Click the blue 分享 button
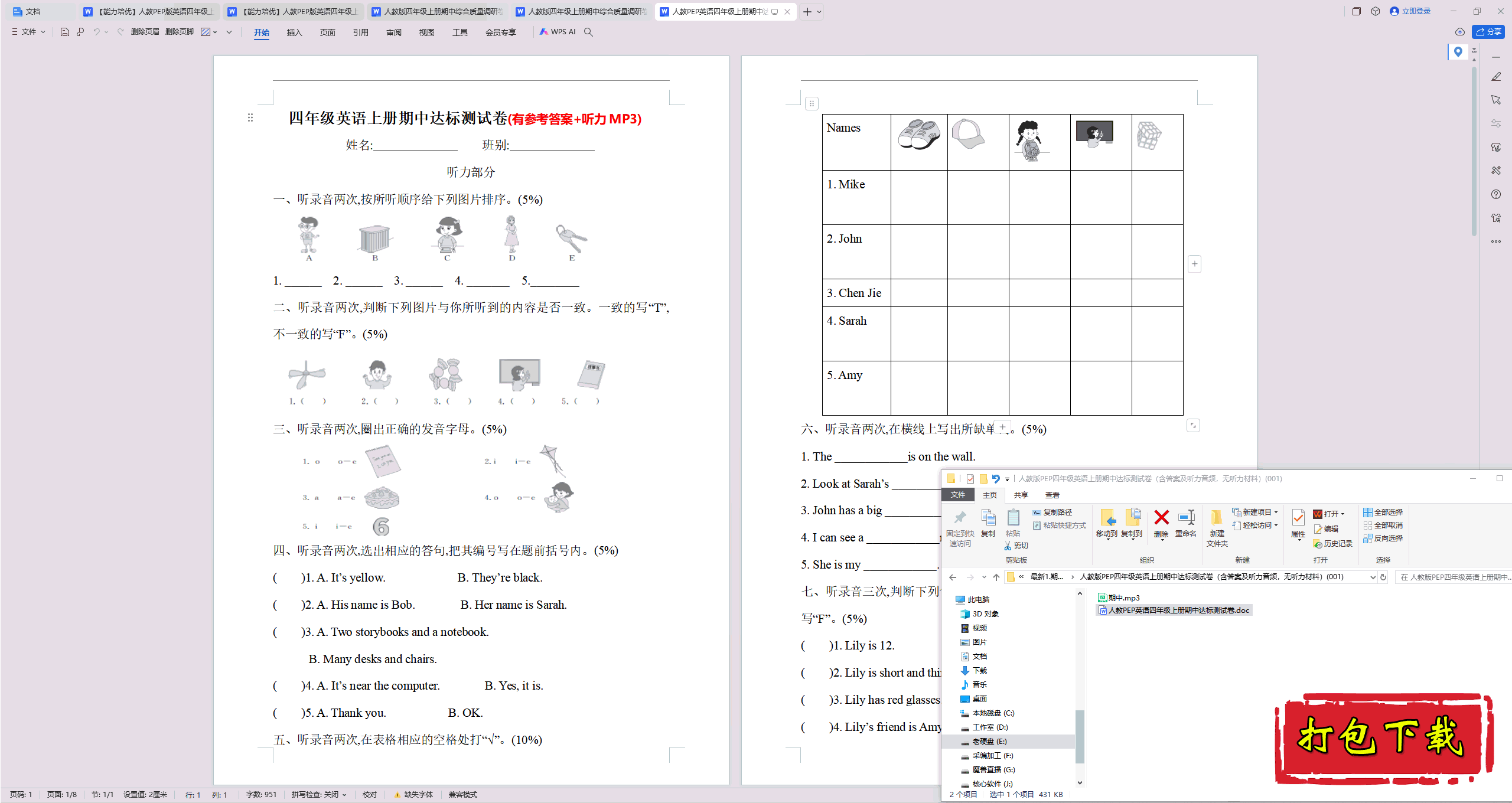This screenshot has width=1512, height=803. (1488, 32)
